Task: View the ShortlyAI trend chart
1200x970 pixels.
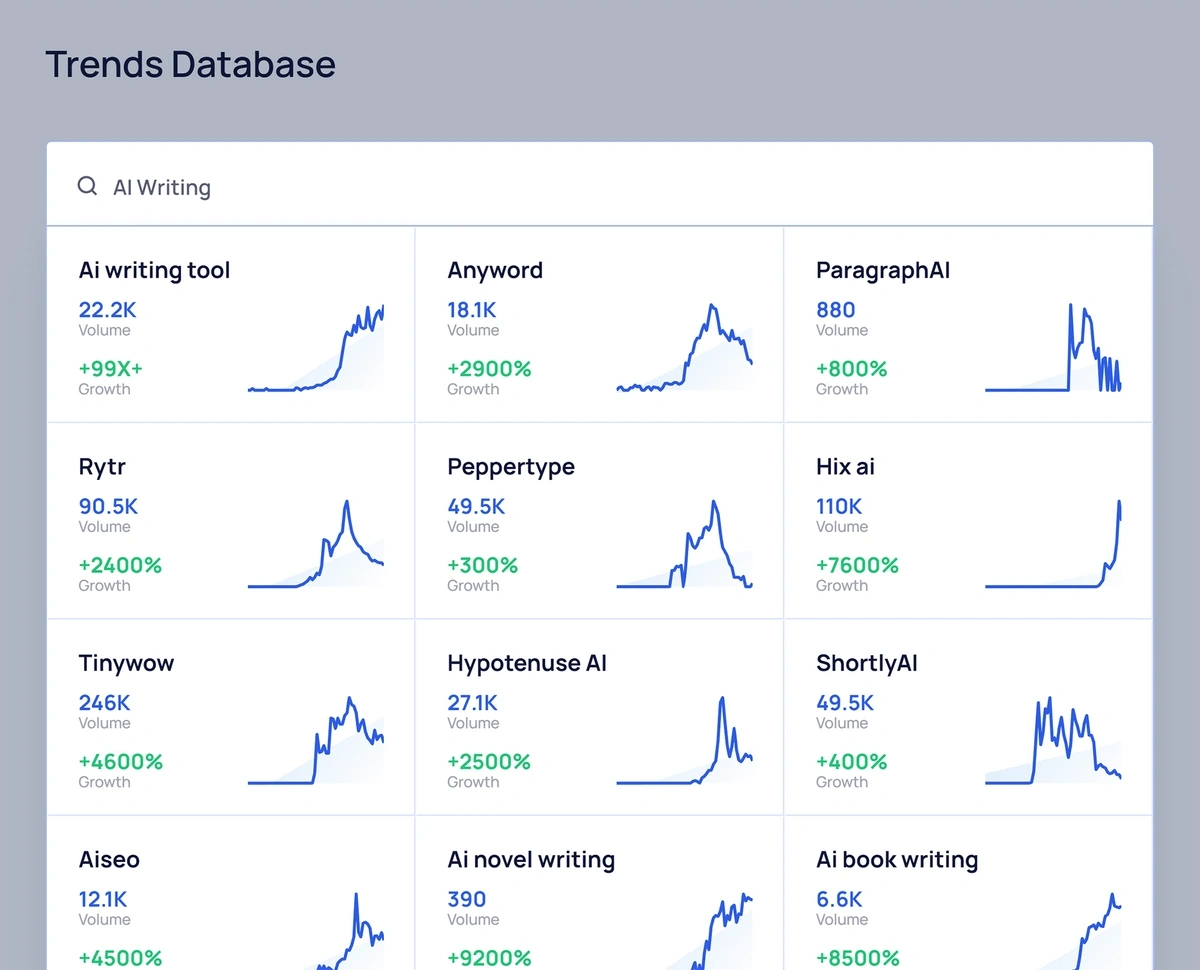Action: coord(1053,740)
